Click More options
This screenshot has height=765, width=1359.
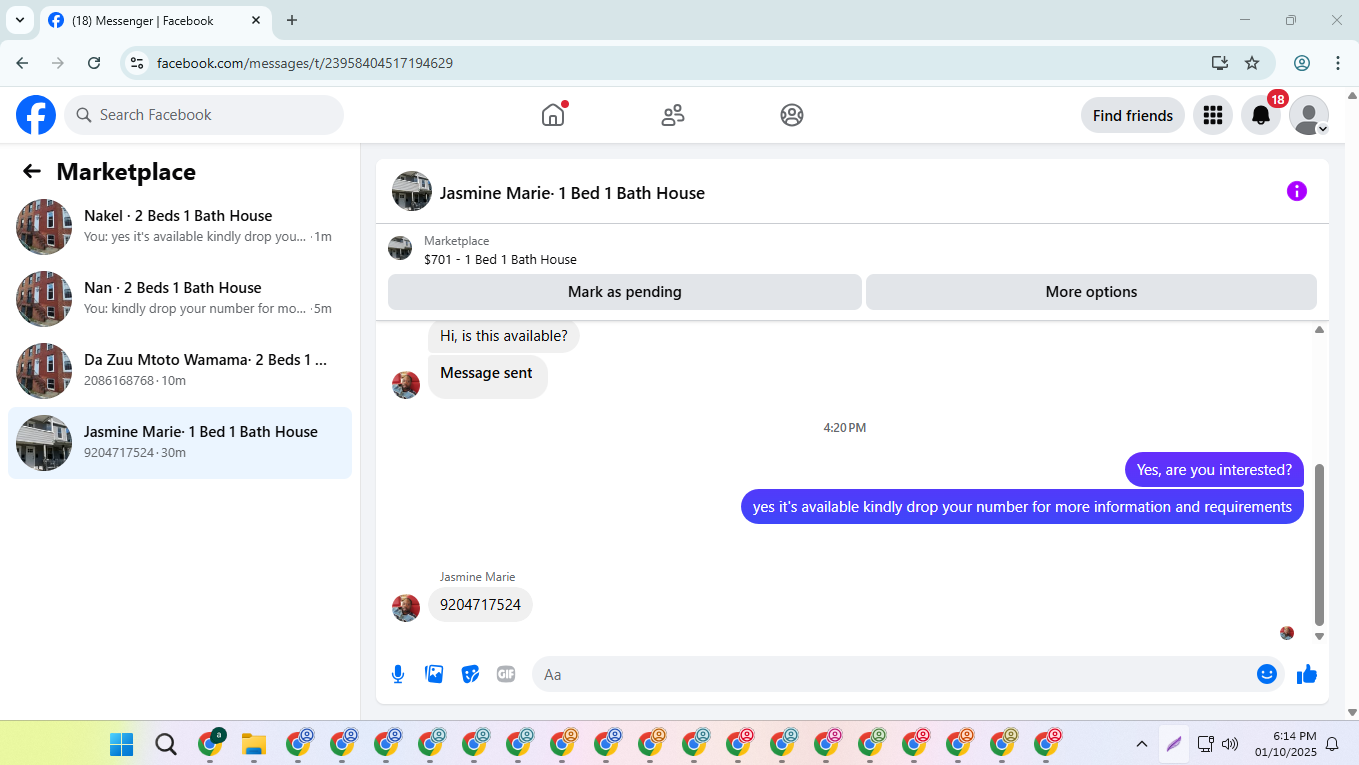pyautogui.click(x=1091, y=292)
